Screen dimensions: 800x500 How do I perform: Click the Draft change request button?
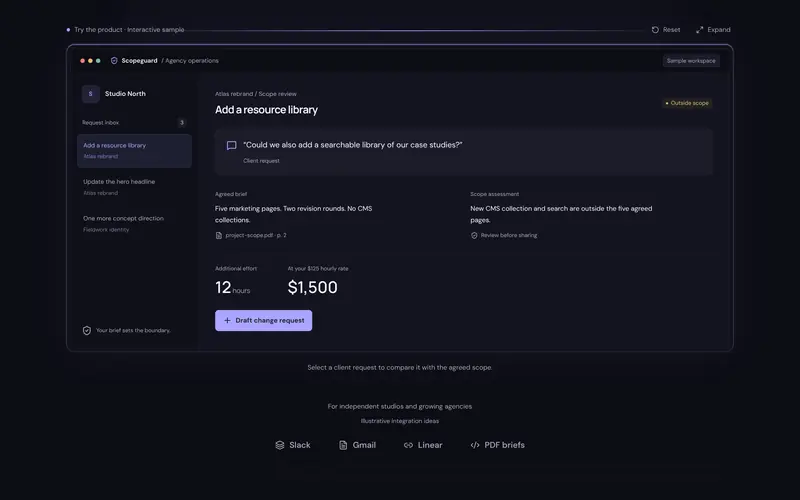click(263, 320)
